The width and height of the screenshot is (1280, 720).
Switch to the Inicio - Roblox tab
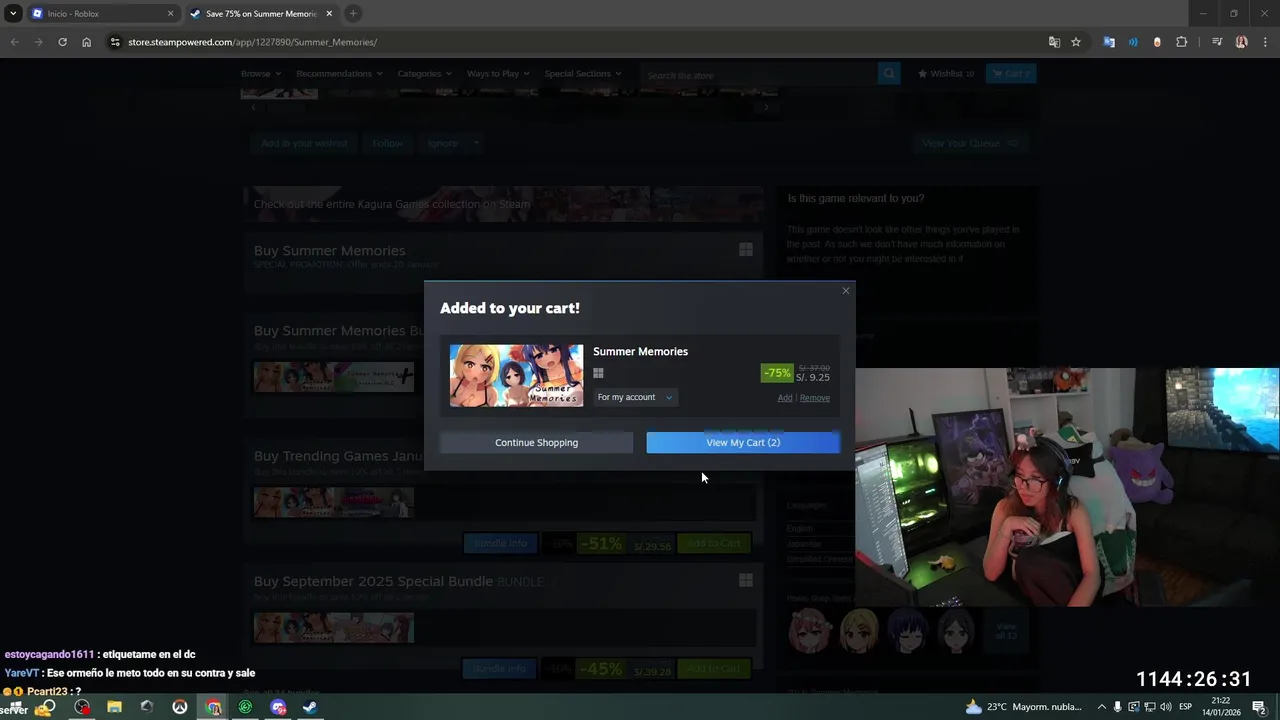click(100, 14)
